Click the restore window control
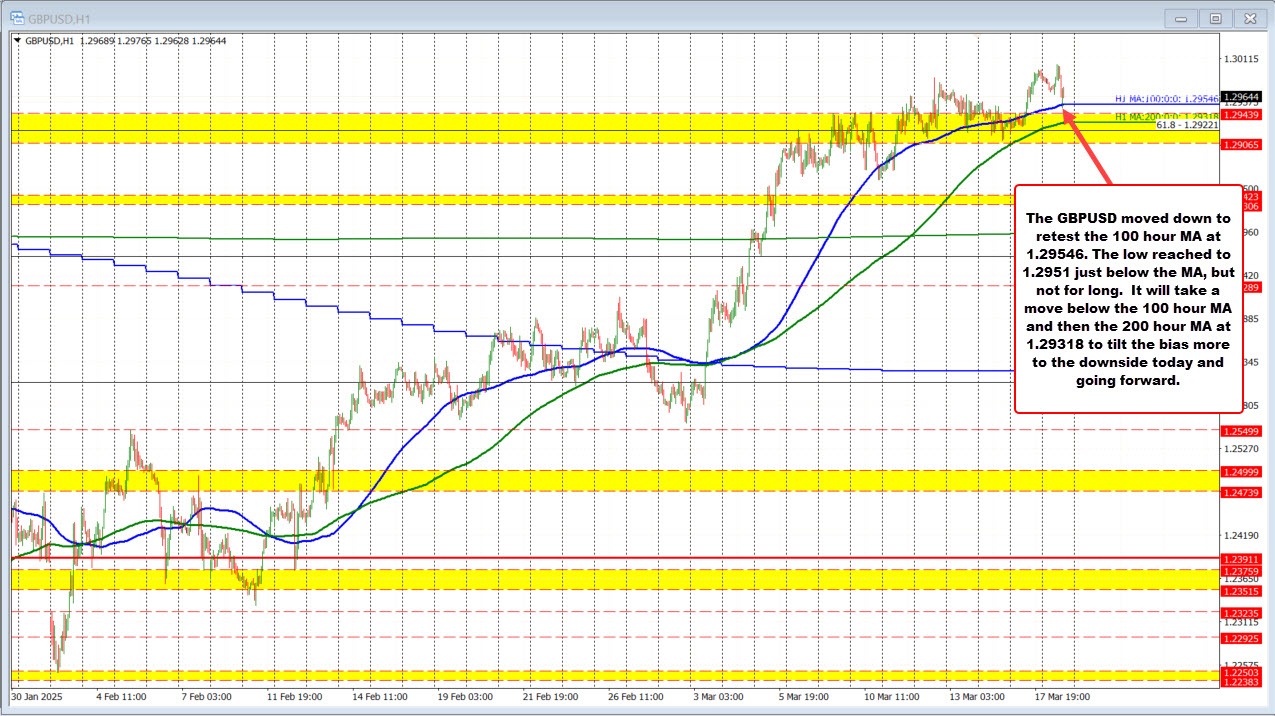 tap(1215, 18)
